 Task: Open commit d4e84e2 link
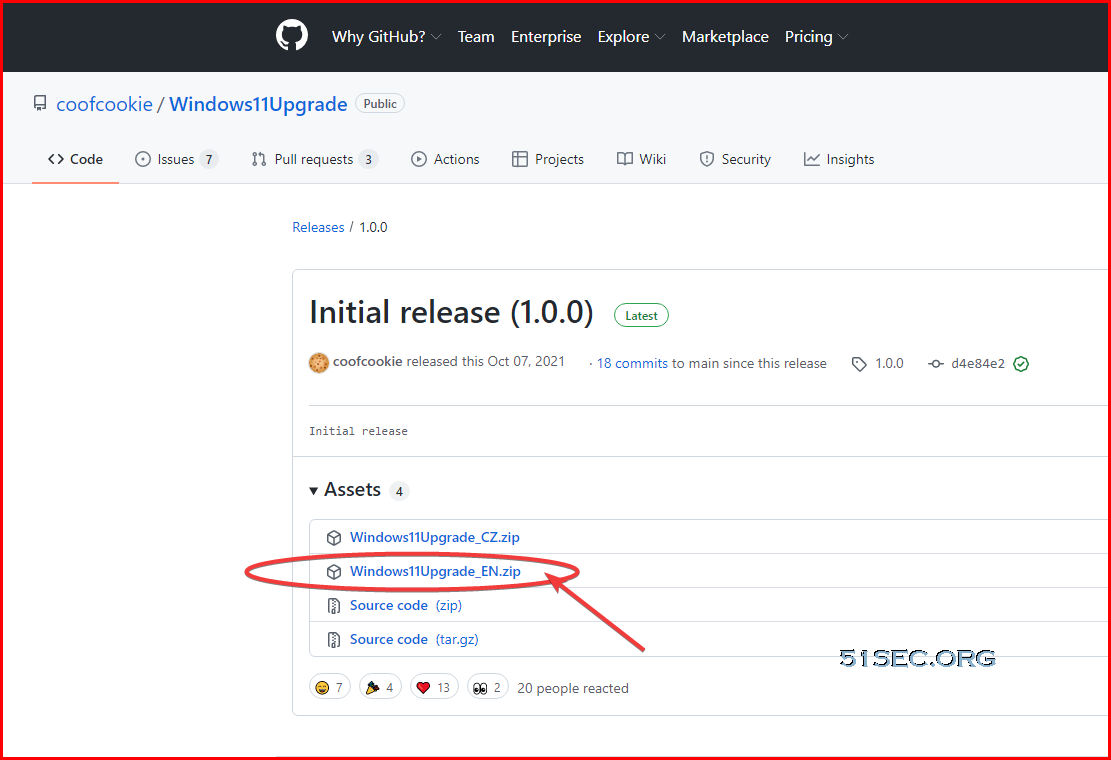pyautogui.click(x=978, y=363)
